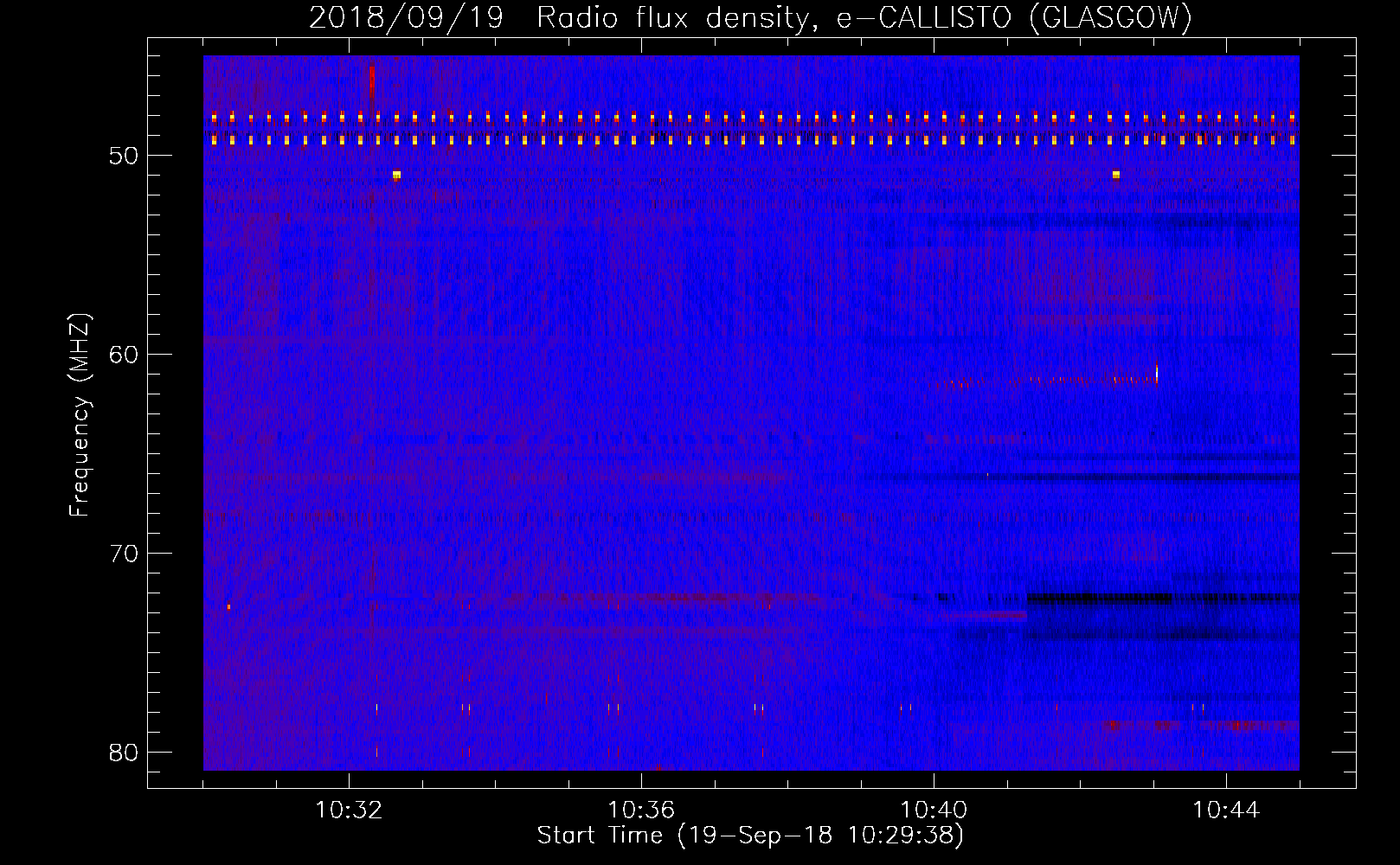The height and width of the screenshot is (865, 1400).
Task: Click the 50 frequency axis label
Action: point(124,156)
